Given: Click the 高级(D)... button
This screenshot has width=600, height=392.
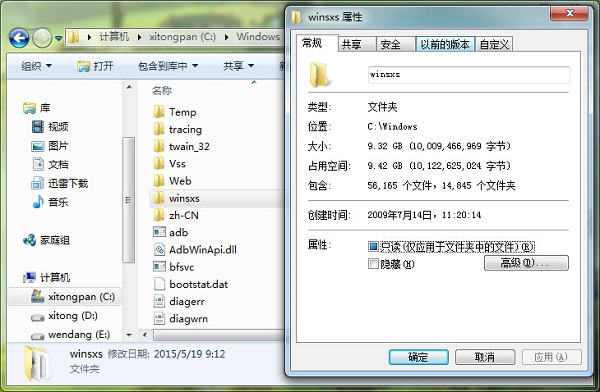Looking at the screenshot, I should click(526, 263).
